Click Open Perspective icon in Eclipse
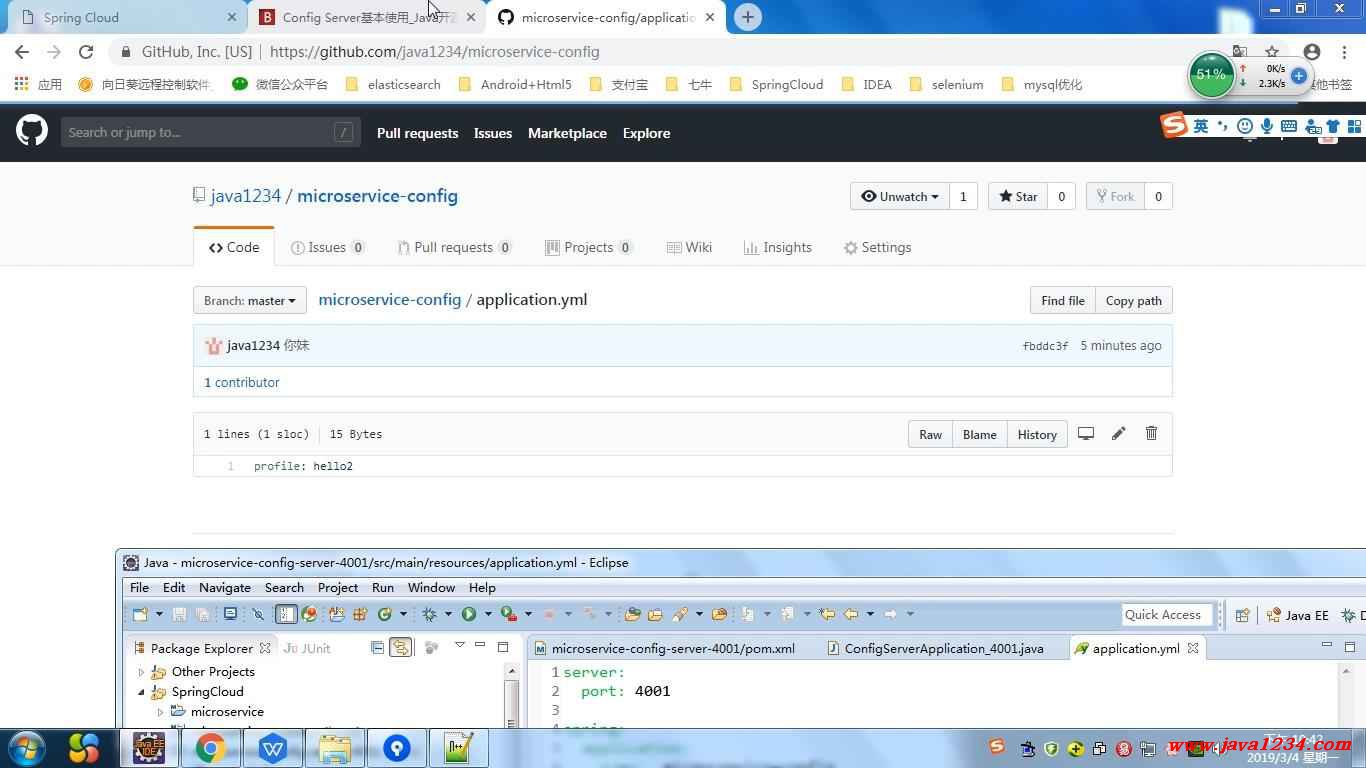 (1243, 615)
